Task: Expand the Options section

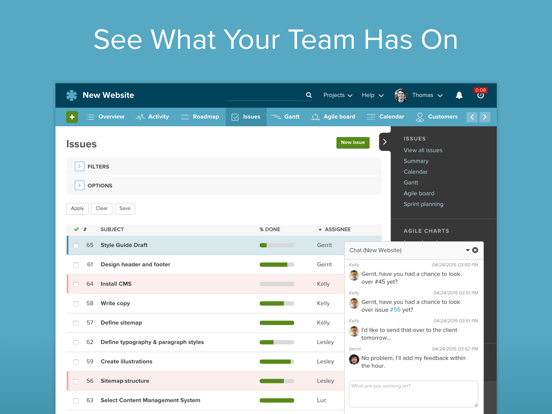Action: click(x=80, y=185)
